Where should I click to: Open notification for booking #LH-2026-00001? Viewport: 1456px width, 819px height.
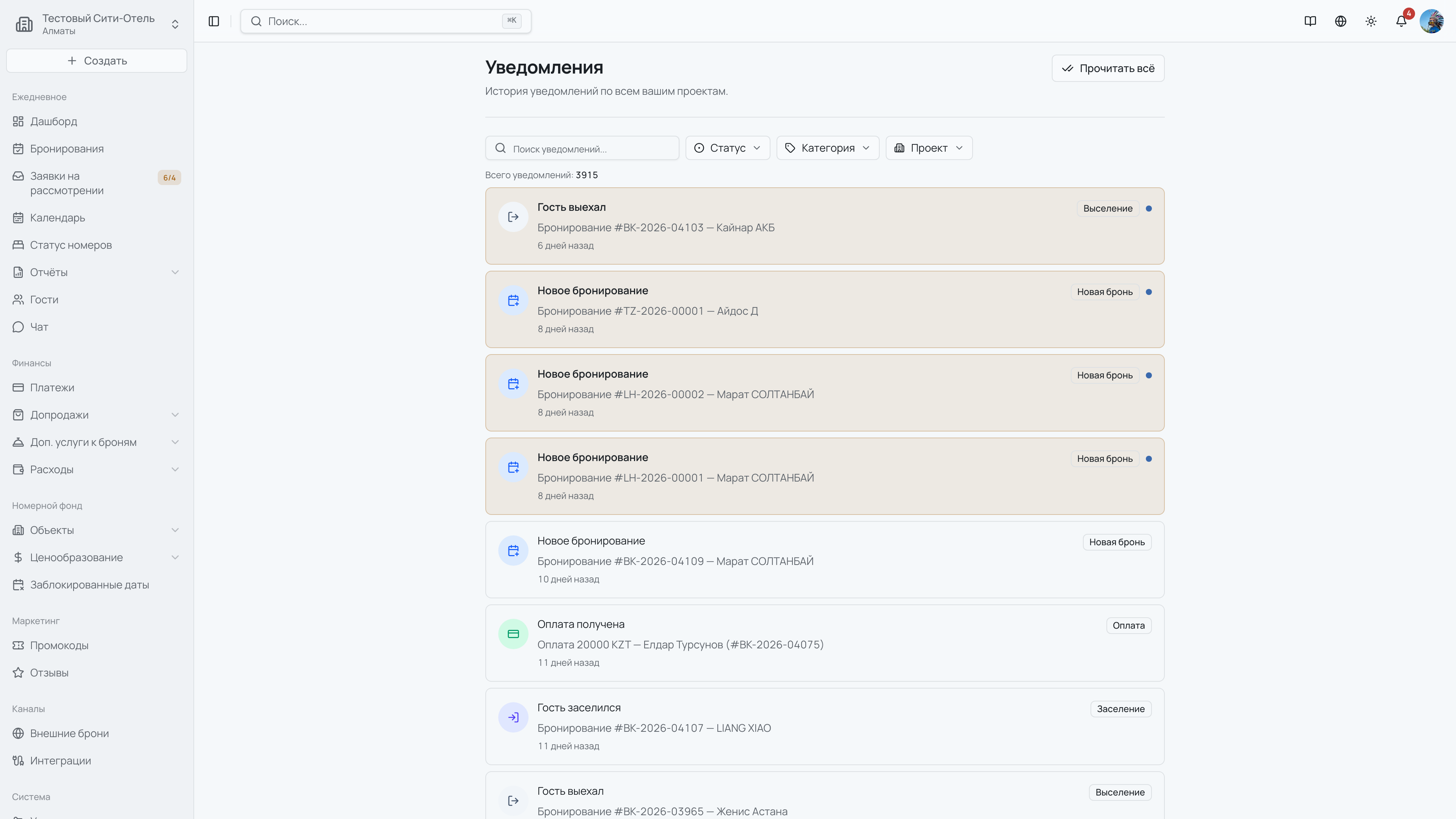tap(825, 476)
